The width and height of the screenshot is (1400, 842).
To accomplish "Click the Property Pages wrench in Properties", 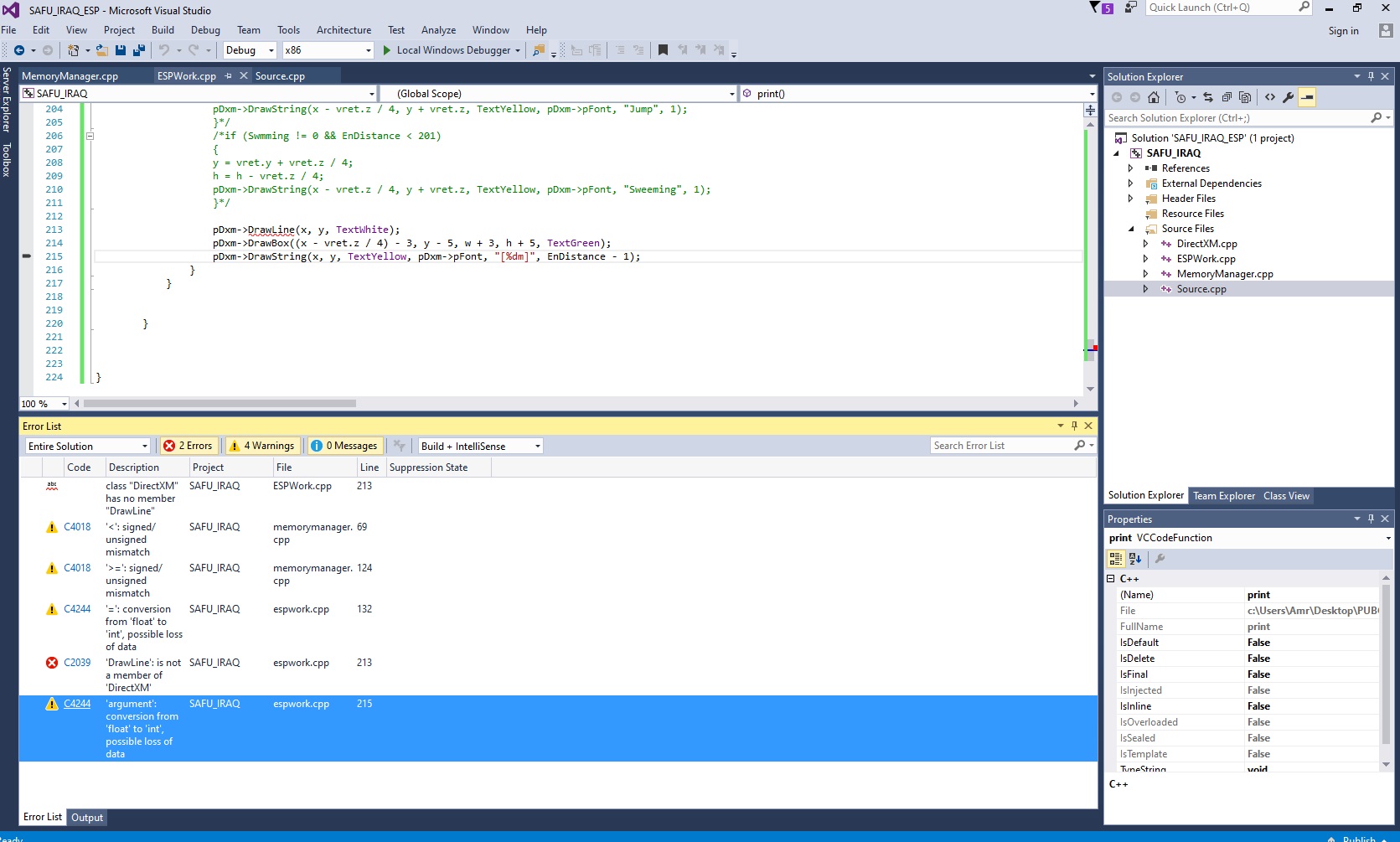I will pos(1160,559).
